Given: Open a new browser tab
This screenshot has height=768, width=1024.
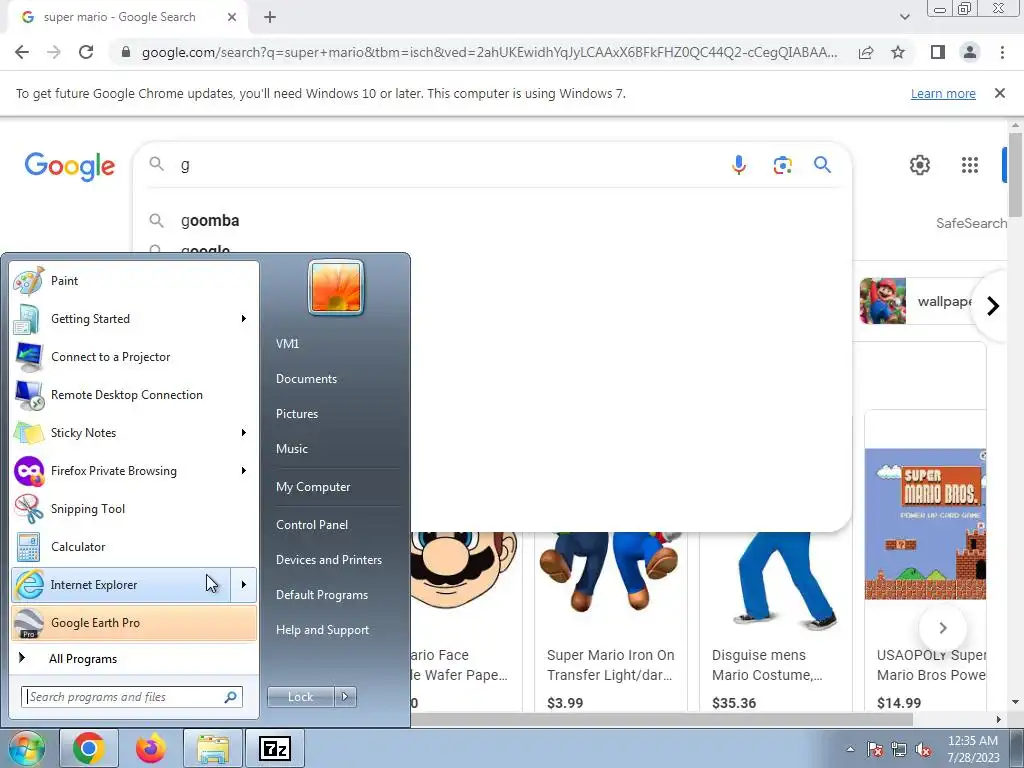Looking at the screenshot, I should [270, 17].
